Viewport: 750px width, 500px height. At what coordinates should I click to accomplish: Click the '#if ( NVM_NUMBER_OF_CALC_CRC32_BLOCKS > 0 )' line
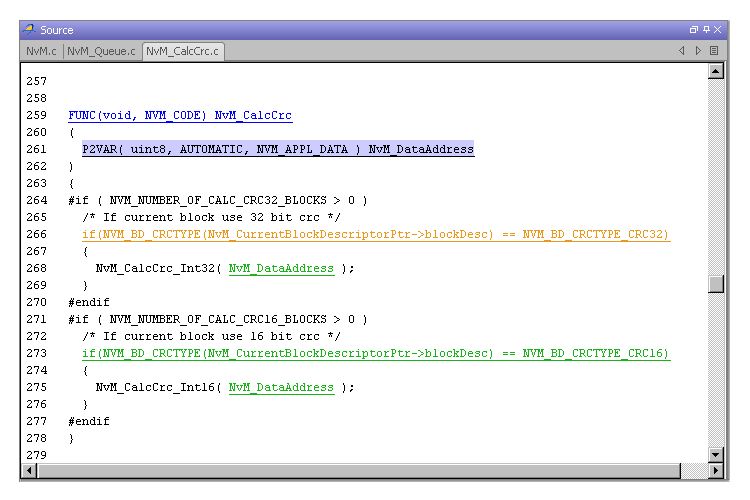click(x=218, y=200)
